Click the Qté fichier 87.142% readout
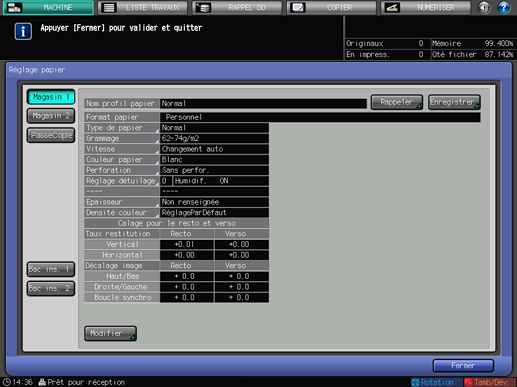 pos(473,54)
